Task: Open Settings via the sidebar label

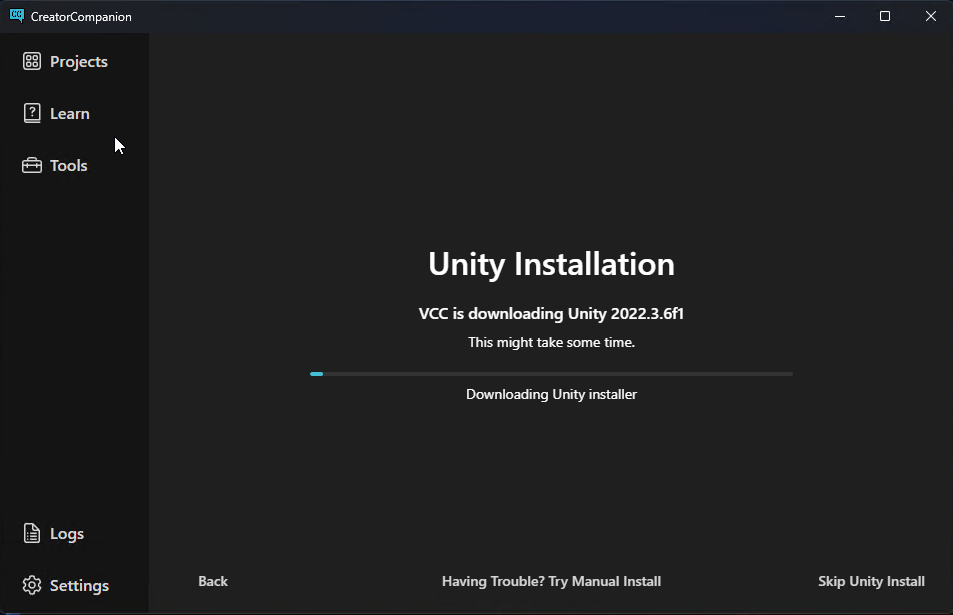Action: [79, 586]
